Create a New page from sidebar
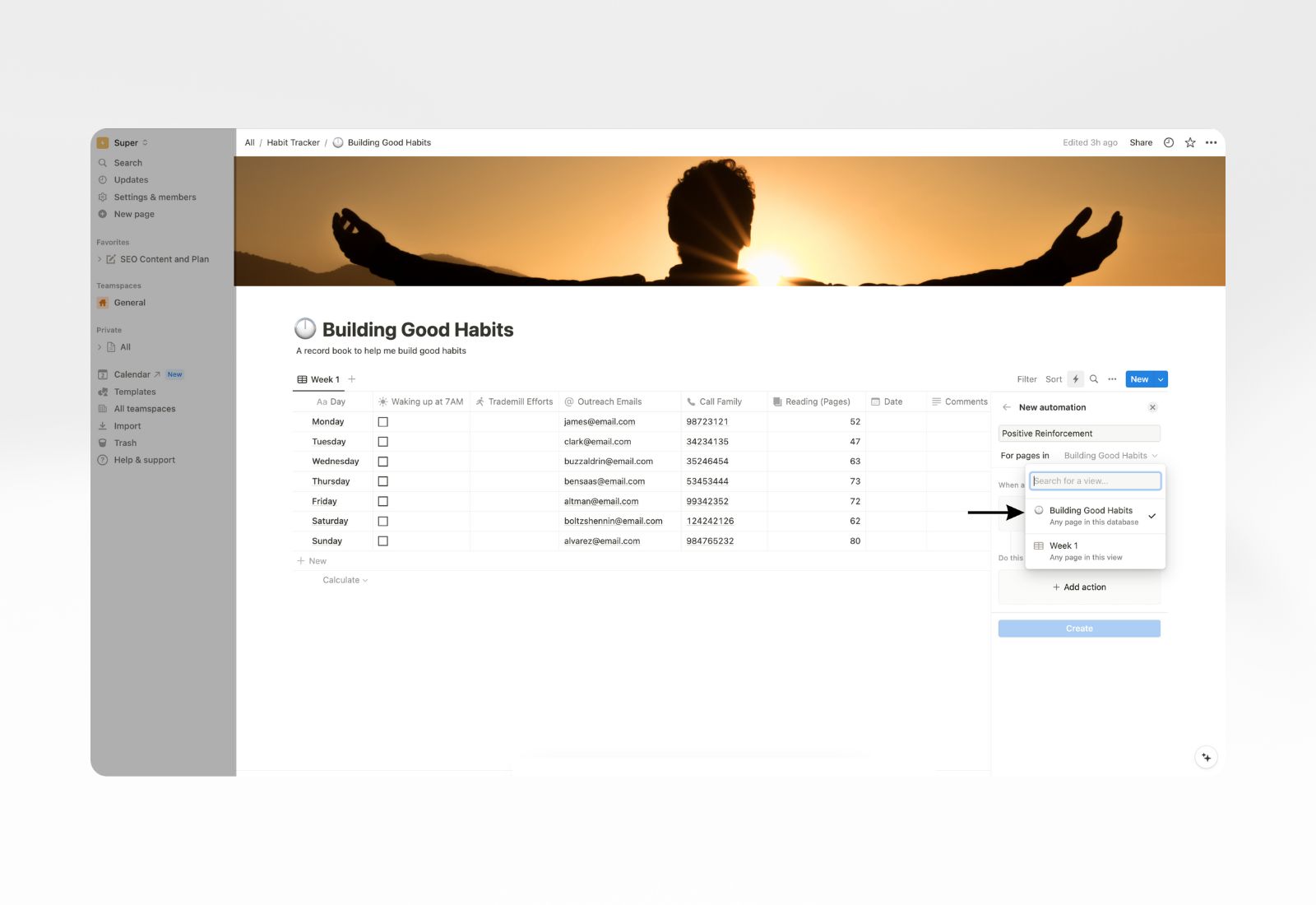The image size is (1316, 905). [x=134, y=214]
